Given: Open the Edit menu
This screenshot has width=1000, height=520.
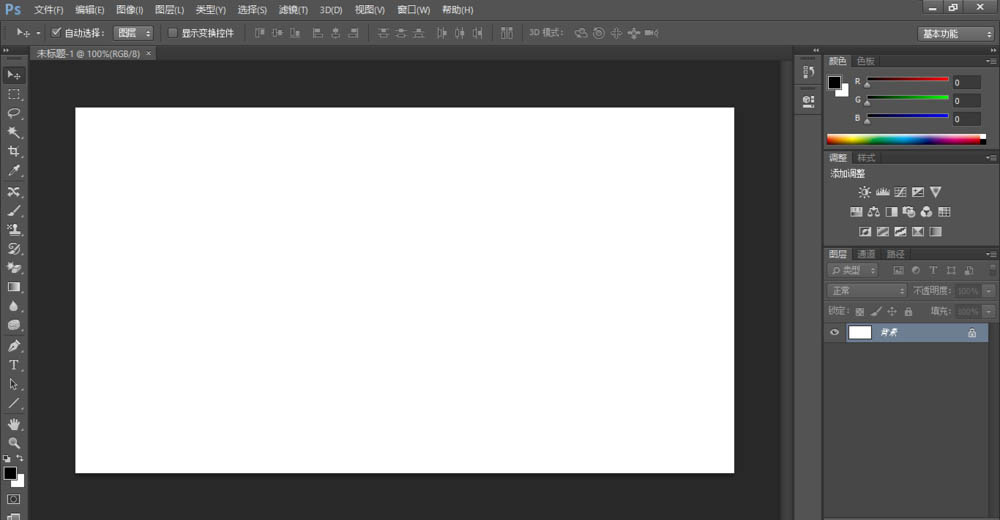Looking at the screenshot, I should pyautogui.click(x=89, y=10).
